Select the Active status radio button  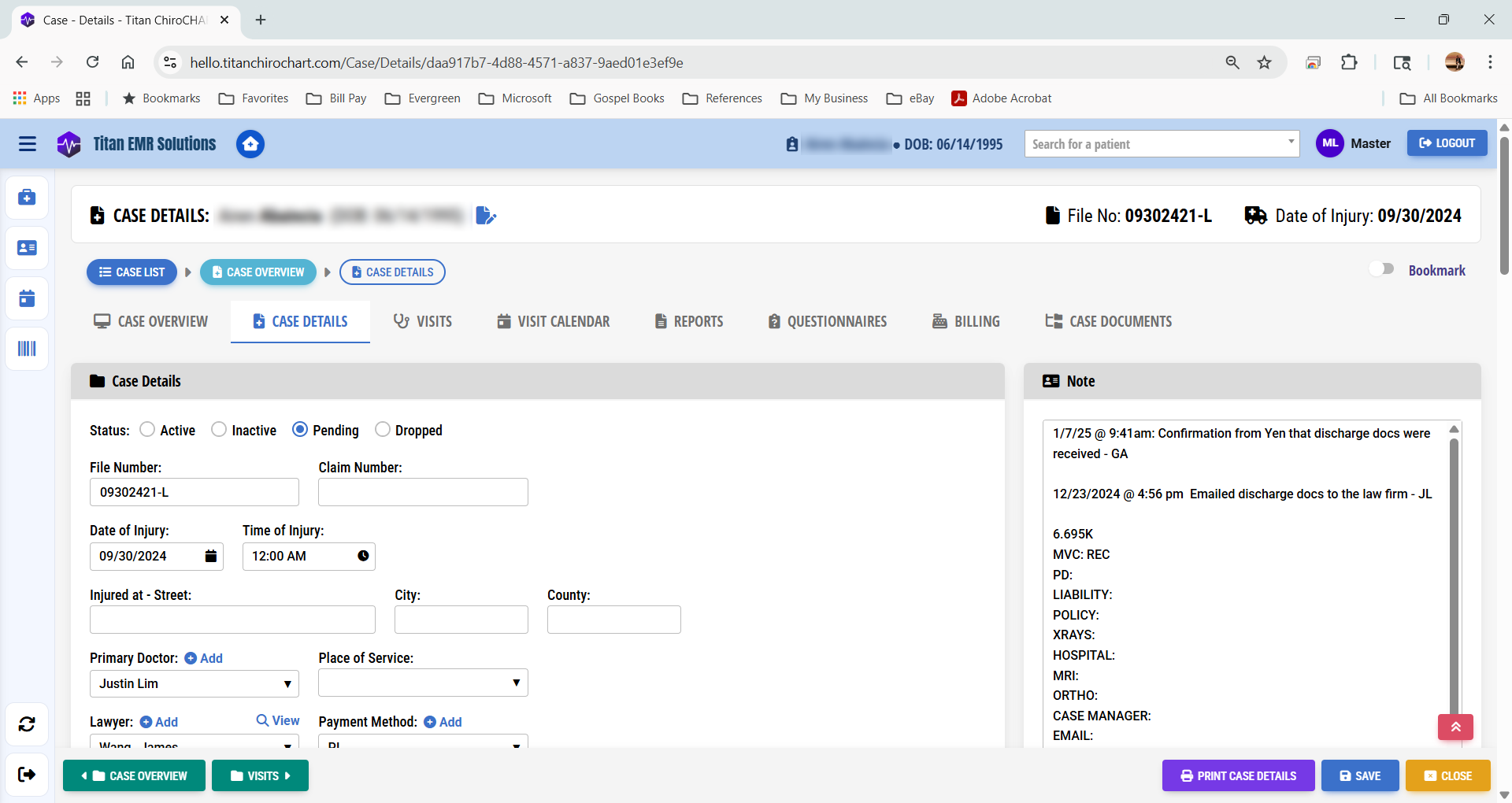pos(147,430)
